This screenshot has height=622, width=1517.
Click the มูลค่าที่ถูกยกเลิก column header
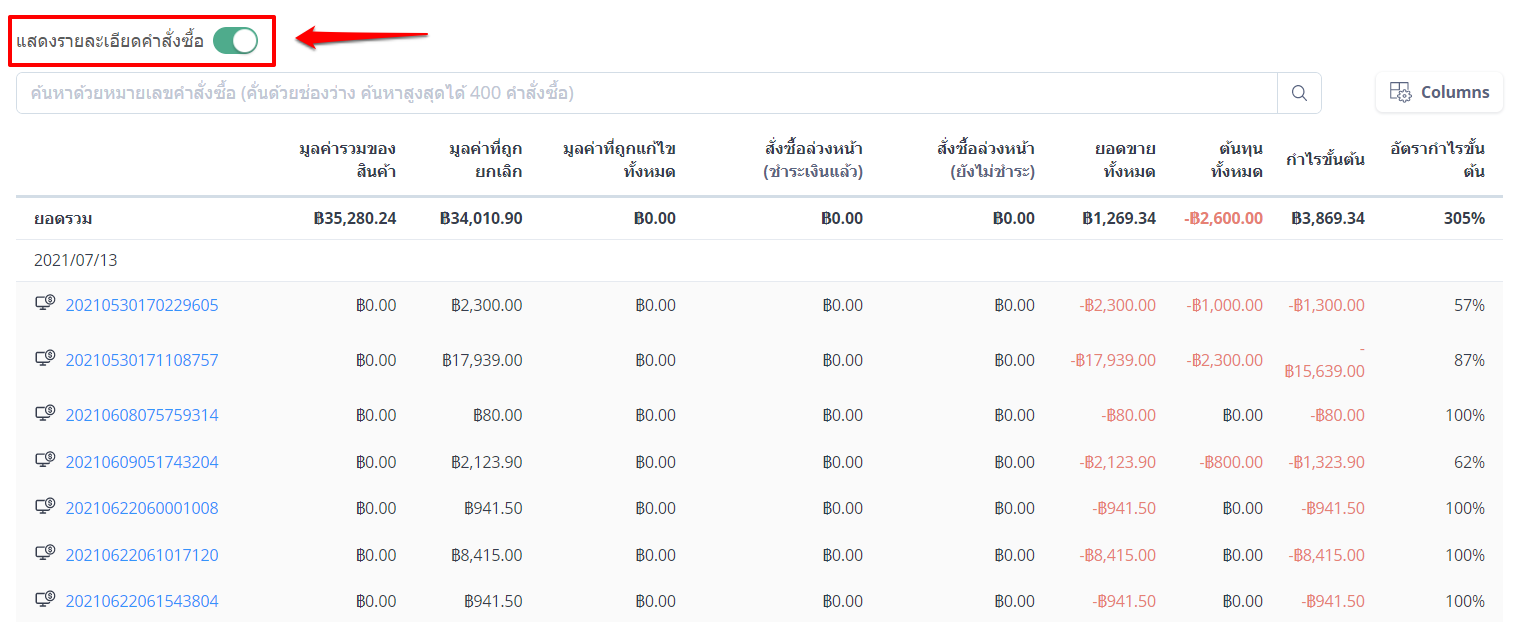486,160
